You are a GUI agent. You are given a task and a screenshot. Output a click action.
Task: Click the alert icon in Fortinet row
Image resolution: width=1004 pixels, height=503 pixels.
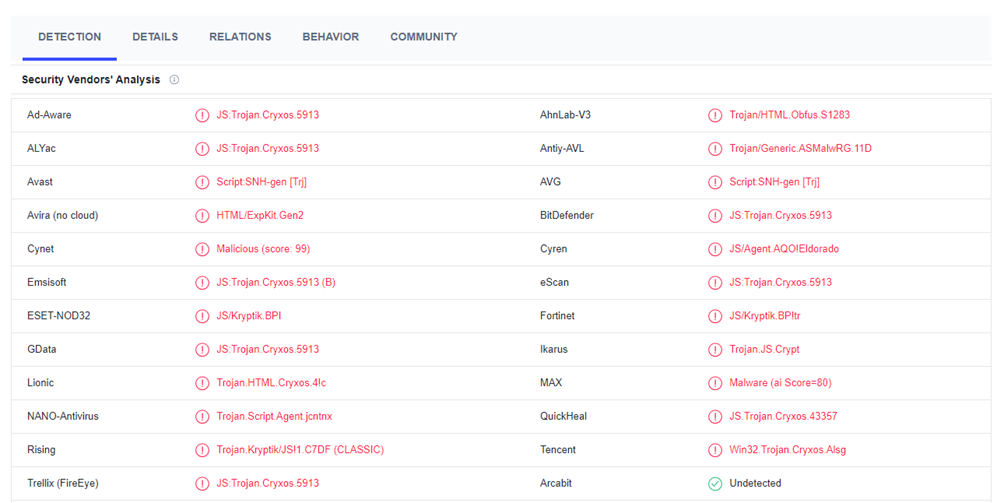(715, 316)
